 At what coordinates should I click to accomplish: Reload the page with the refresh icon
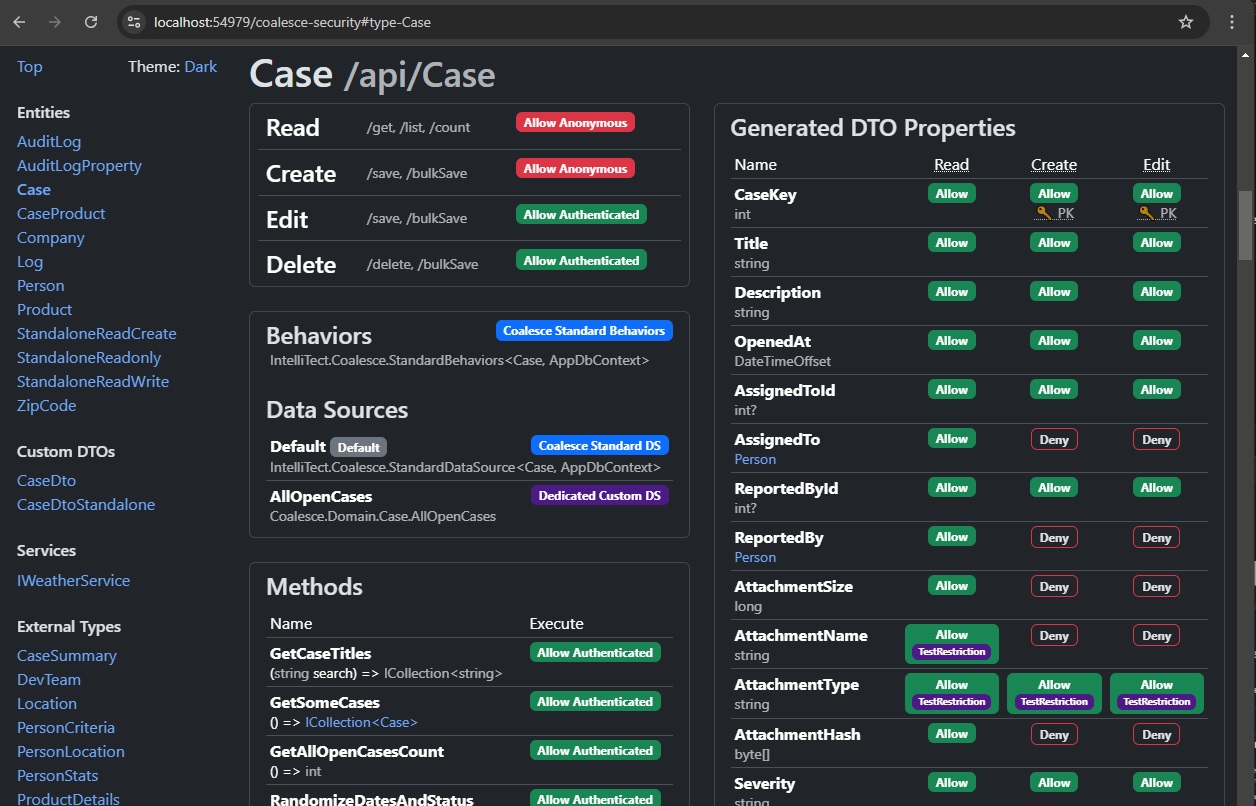pos(91,22)
